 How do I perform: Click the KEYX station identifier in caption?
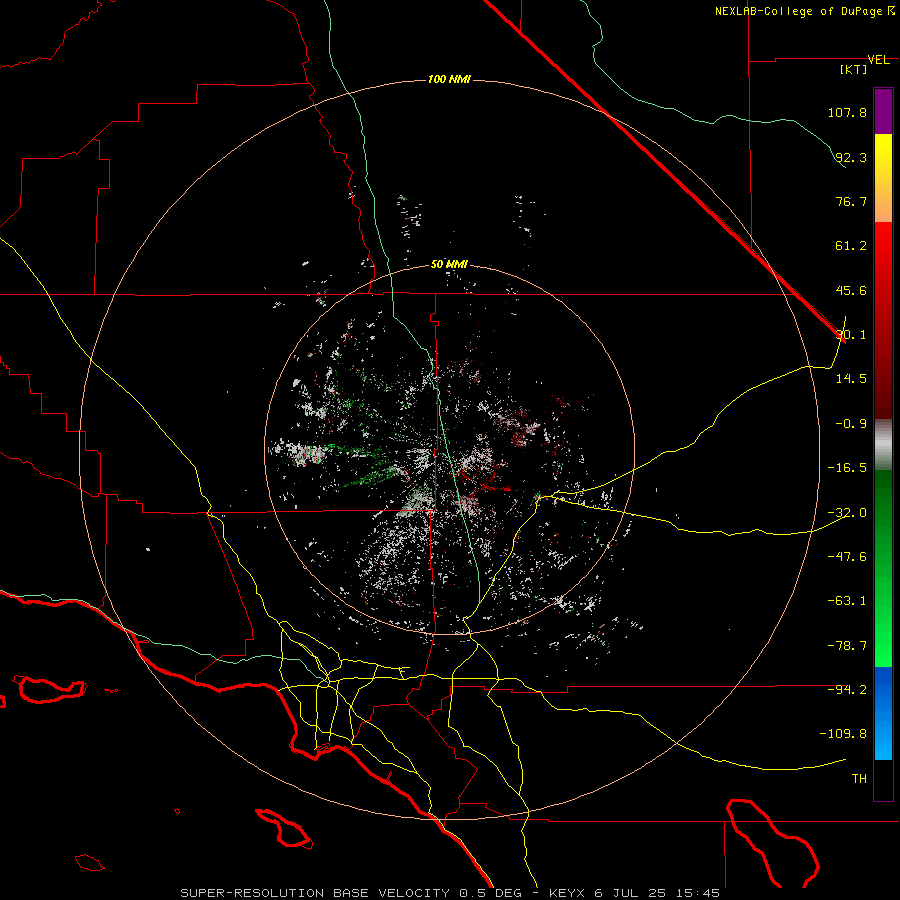(x=567, y=893)
